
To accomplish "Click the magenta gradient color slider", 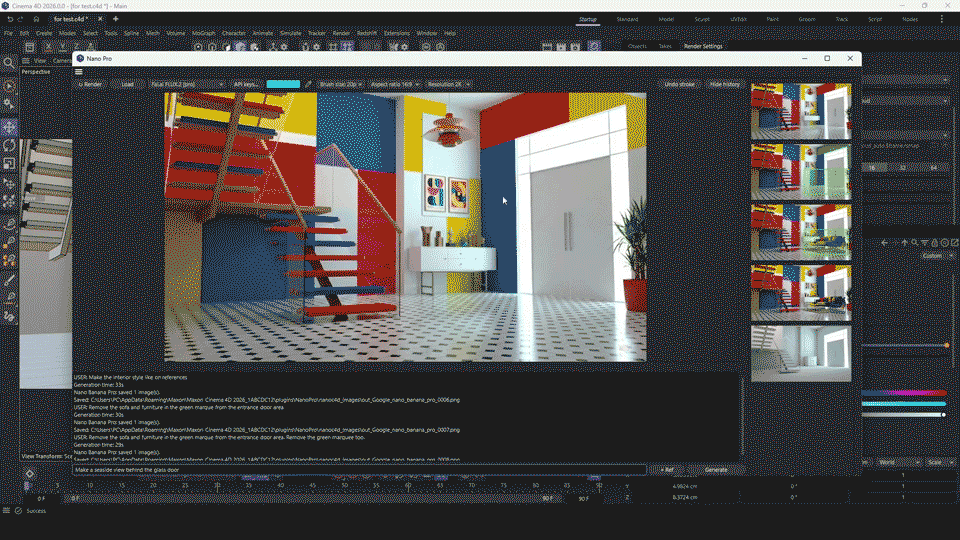I will tap(904, 393).
